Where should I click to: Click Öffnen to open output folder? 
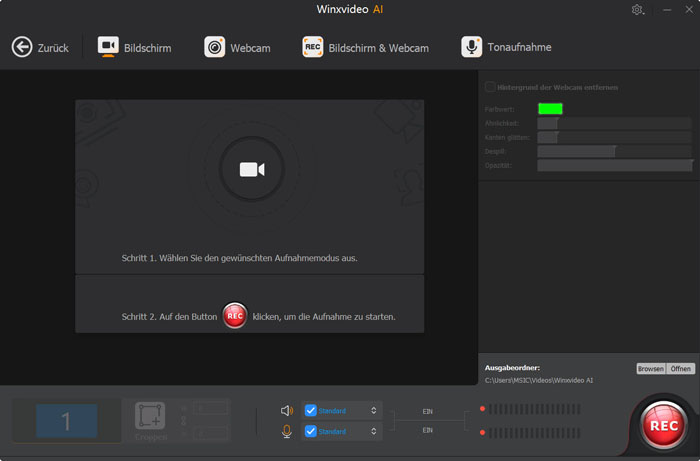point(680,369)
